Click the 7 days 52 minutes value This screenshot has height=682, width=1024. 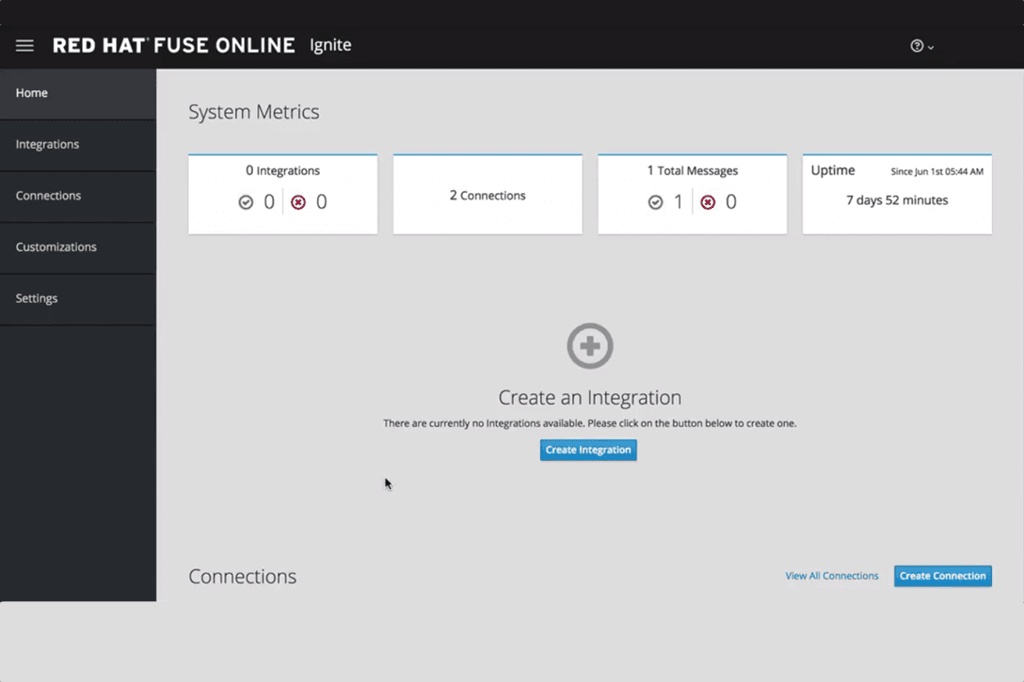click(897, 200)
